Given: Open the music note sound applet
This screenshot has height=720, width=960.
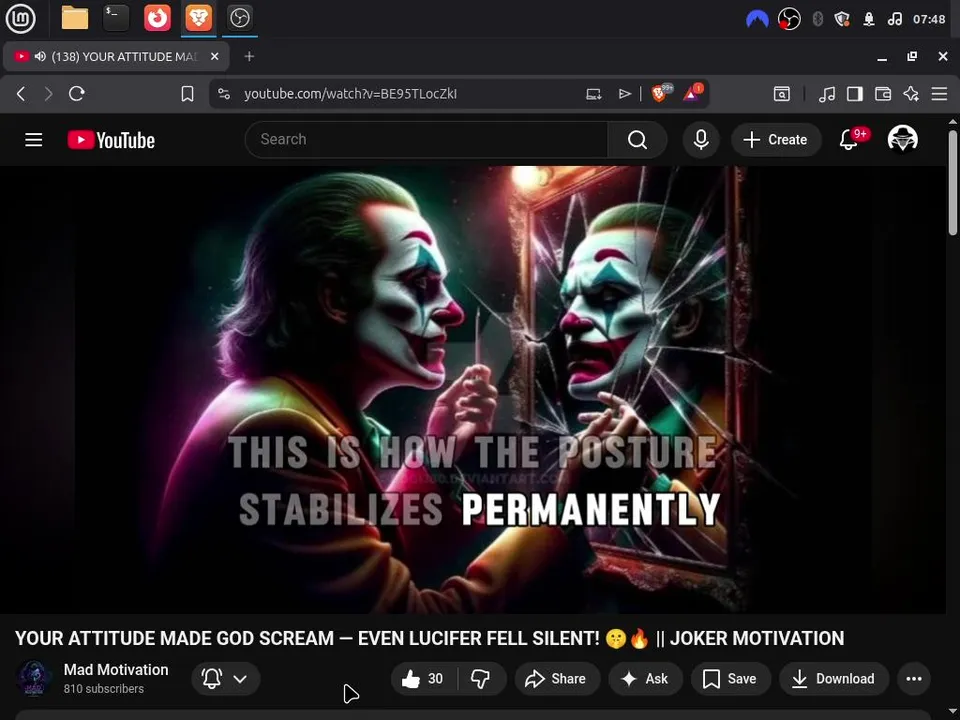Looking at the screenshot, I should click(894, 19).
